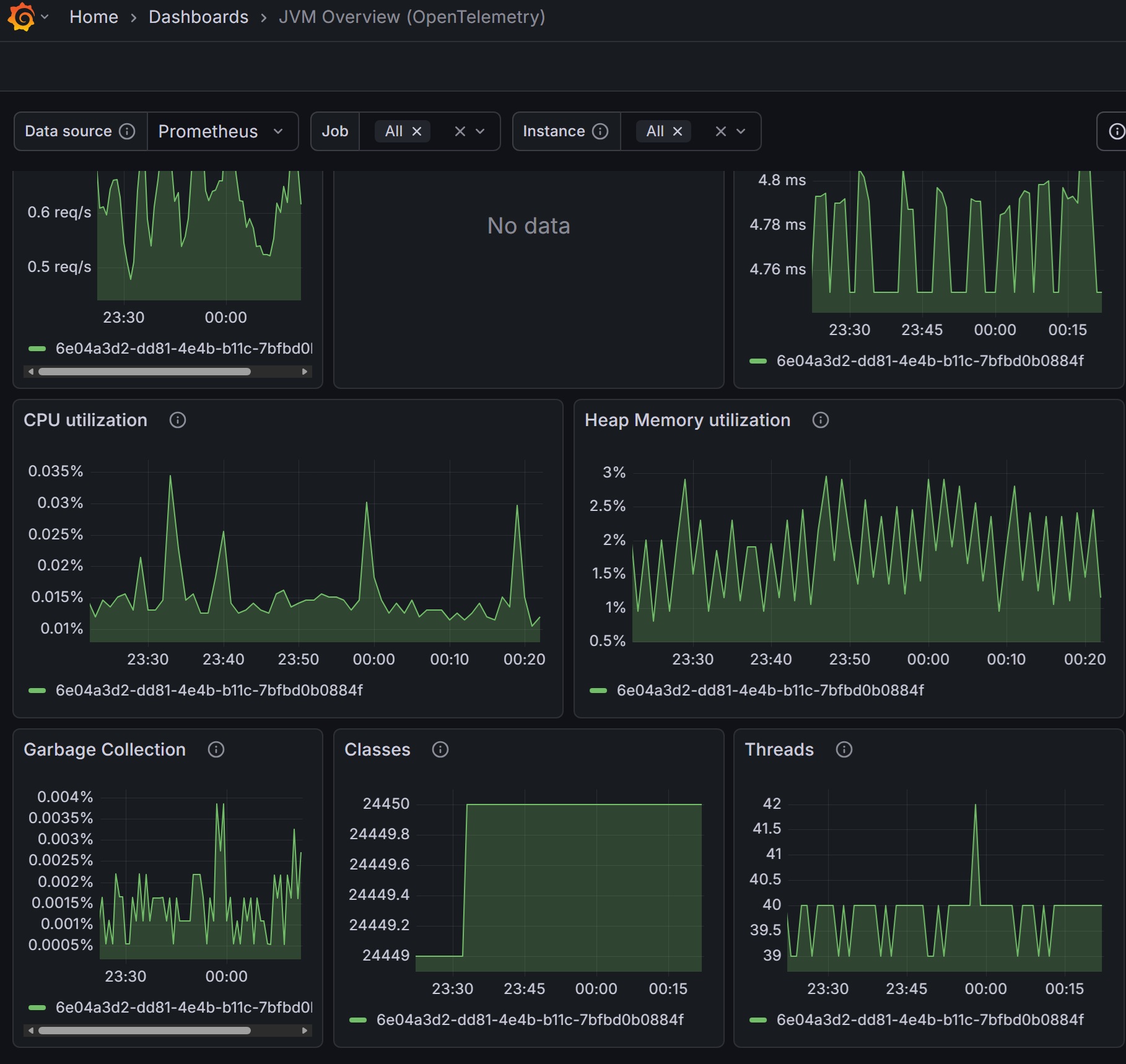Show Garbage Collection panel info icon
This screenshot has width=1126, height=1064.
pyautogui.click(x=216, y=750)
